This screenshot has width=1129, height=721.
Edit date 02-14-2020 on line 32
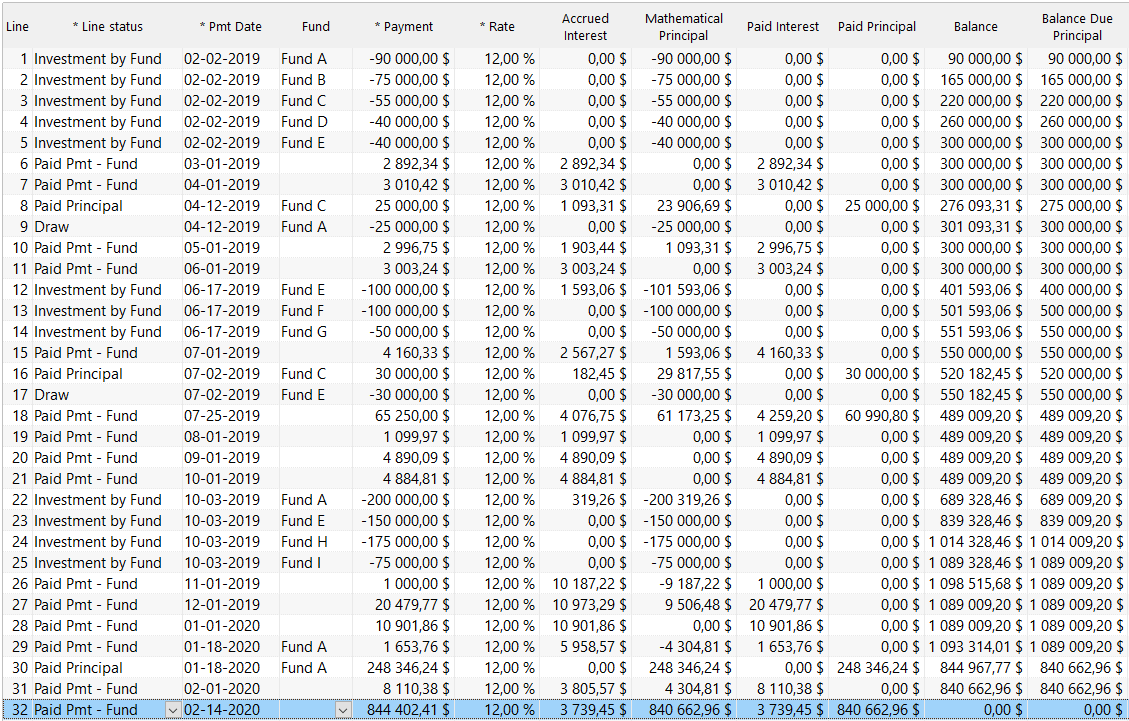coord(222,710)
